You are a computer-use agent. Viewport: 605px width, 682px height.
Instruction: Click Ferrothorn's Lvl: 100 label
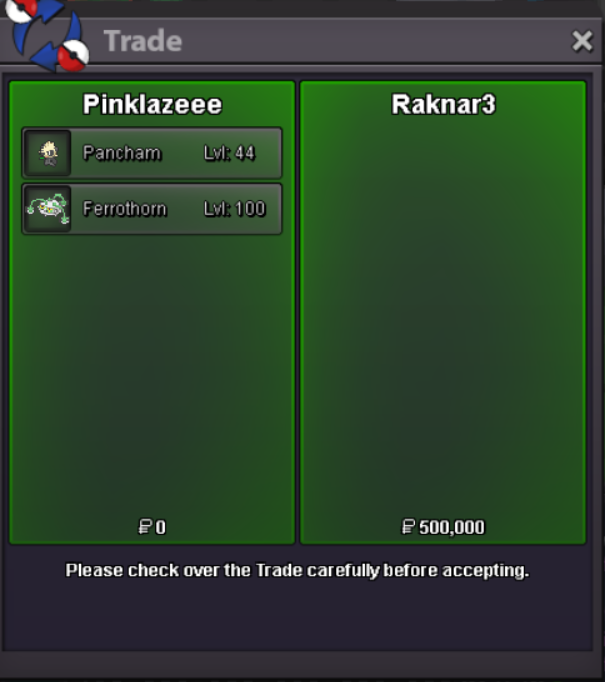pyautogui.click(x=234, y=209)
